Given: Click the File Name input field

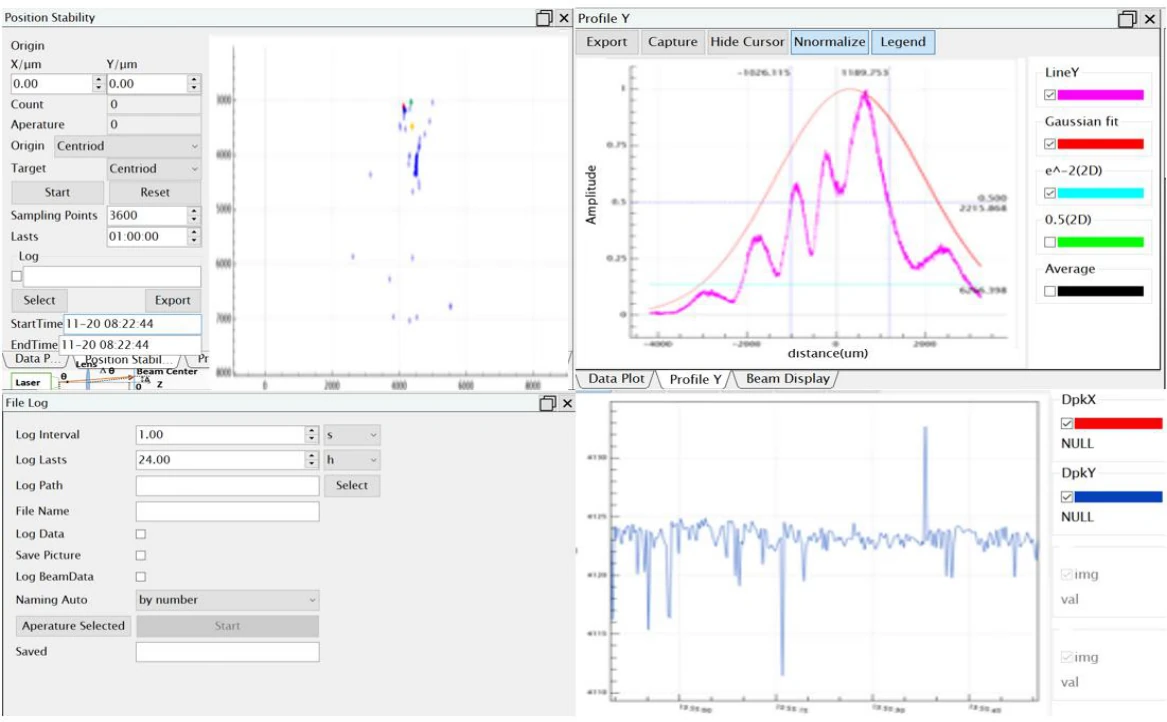Looking at the screenshot, I should (228, 511).
